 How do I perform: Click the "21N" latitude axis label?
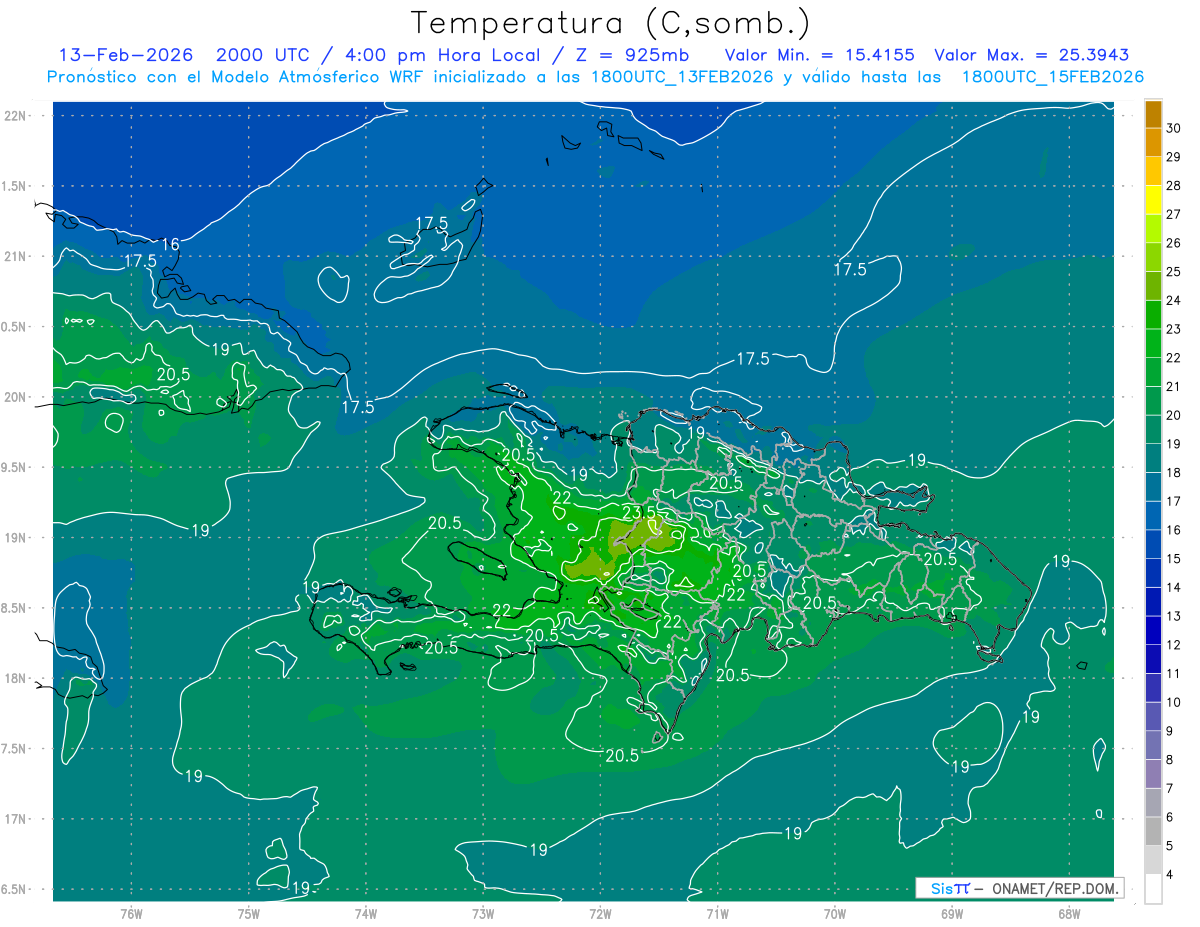coord(16,256)
